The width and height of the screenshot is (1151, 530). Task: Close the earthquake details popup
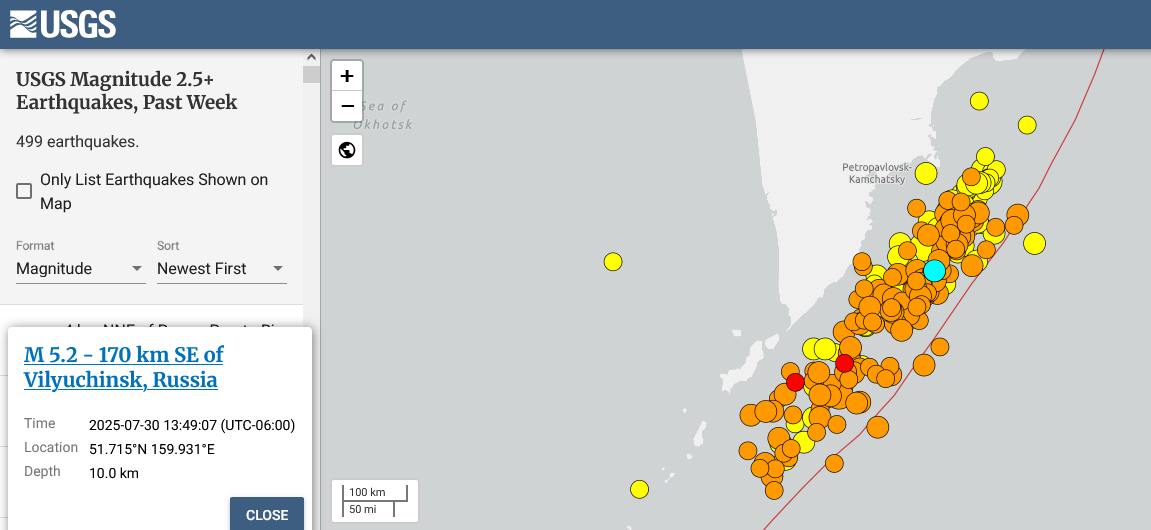click(267, 515)
